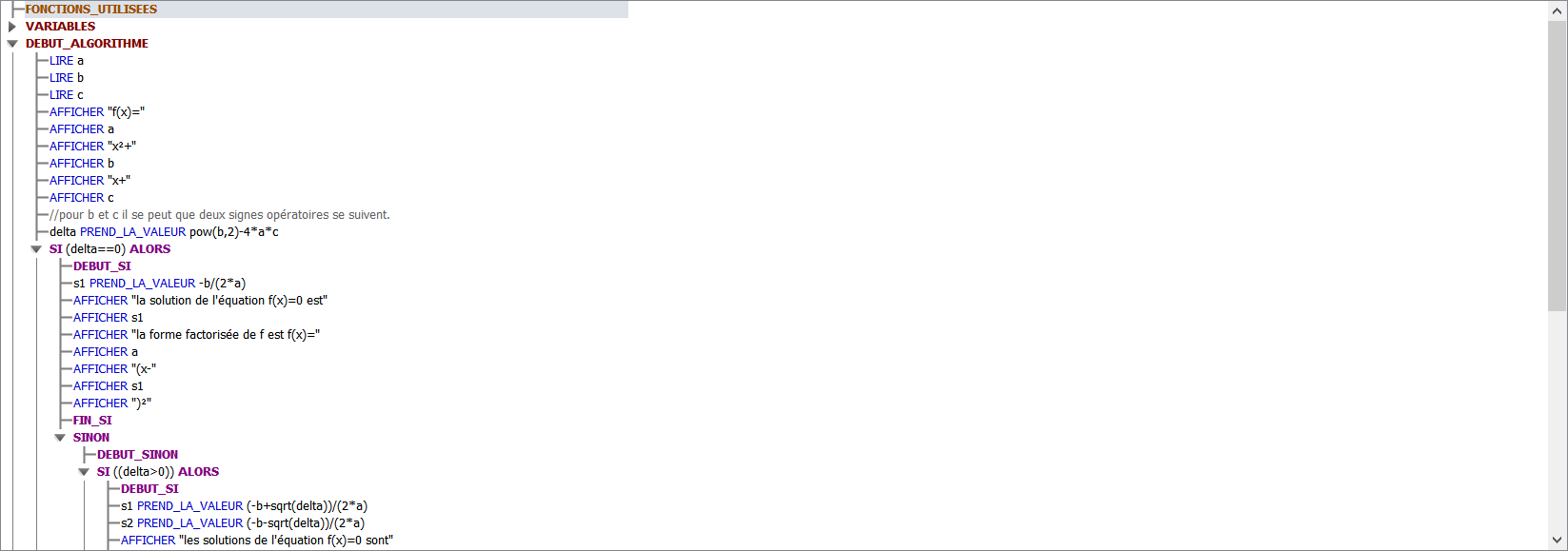The height and width of the screenshot is (551, 1568).
Task: Expand the VARIABLES tree node
Action: click(x=12, y=27)
